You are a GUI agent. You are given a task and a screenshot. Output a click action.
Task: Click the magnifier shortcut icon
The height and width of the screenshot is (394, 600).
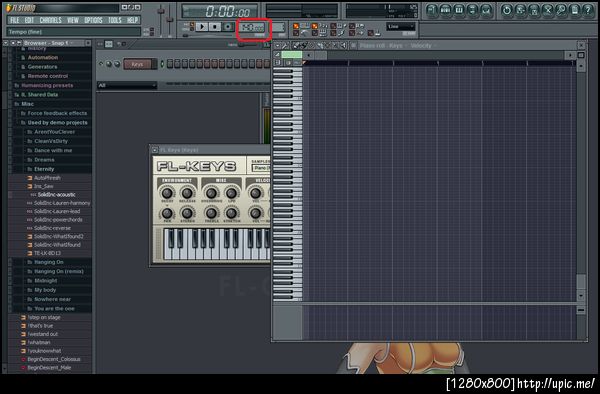point(561,10)
